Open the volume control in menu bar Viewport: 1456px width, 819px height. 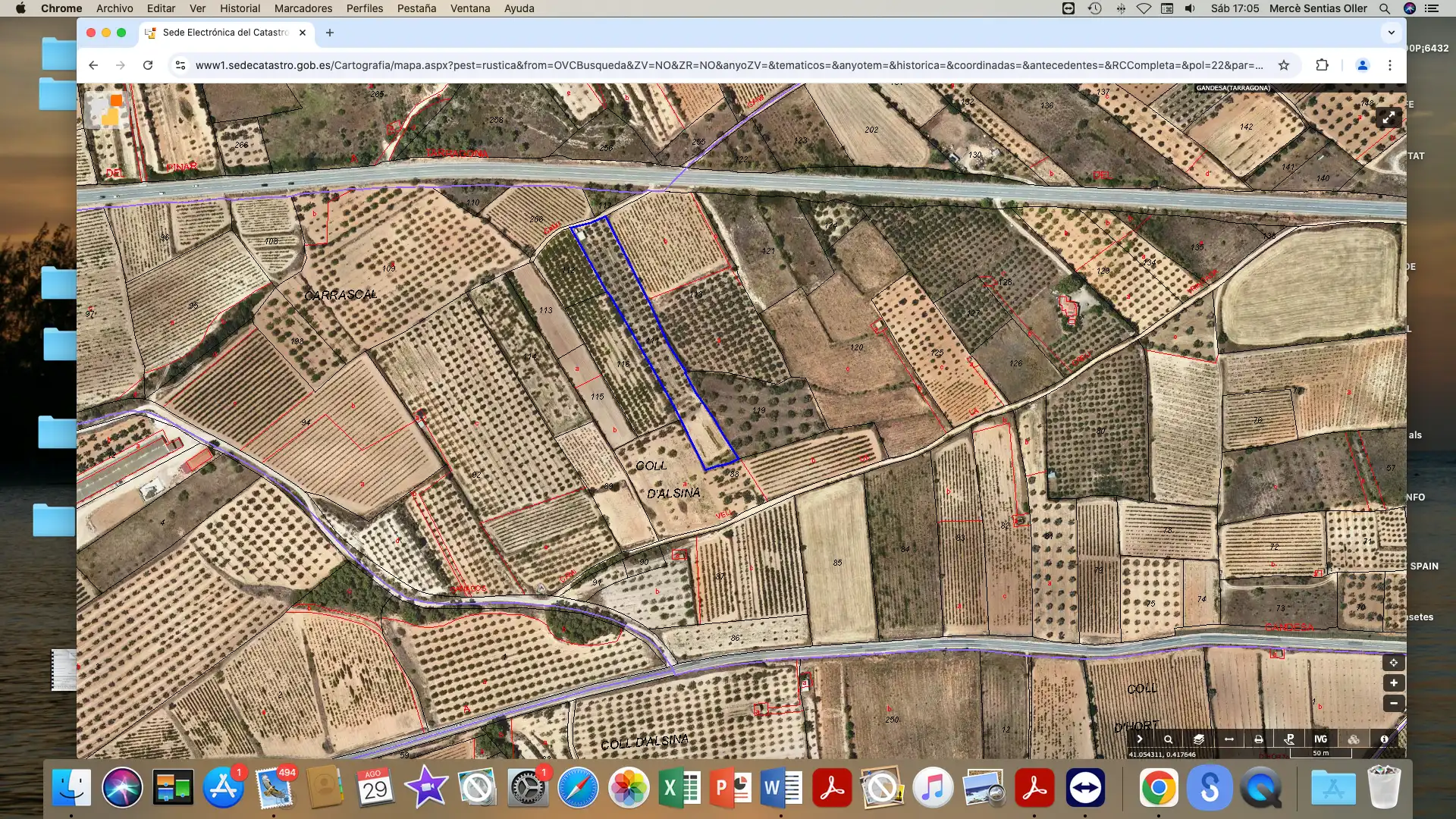(x=1191, y=8)
